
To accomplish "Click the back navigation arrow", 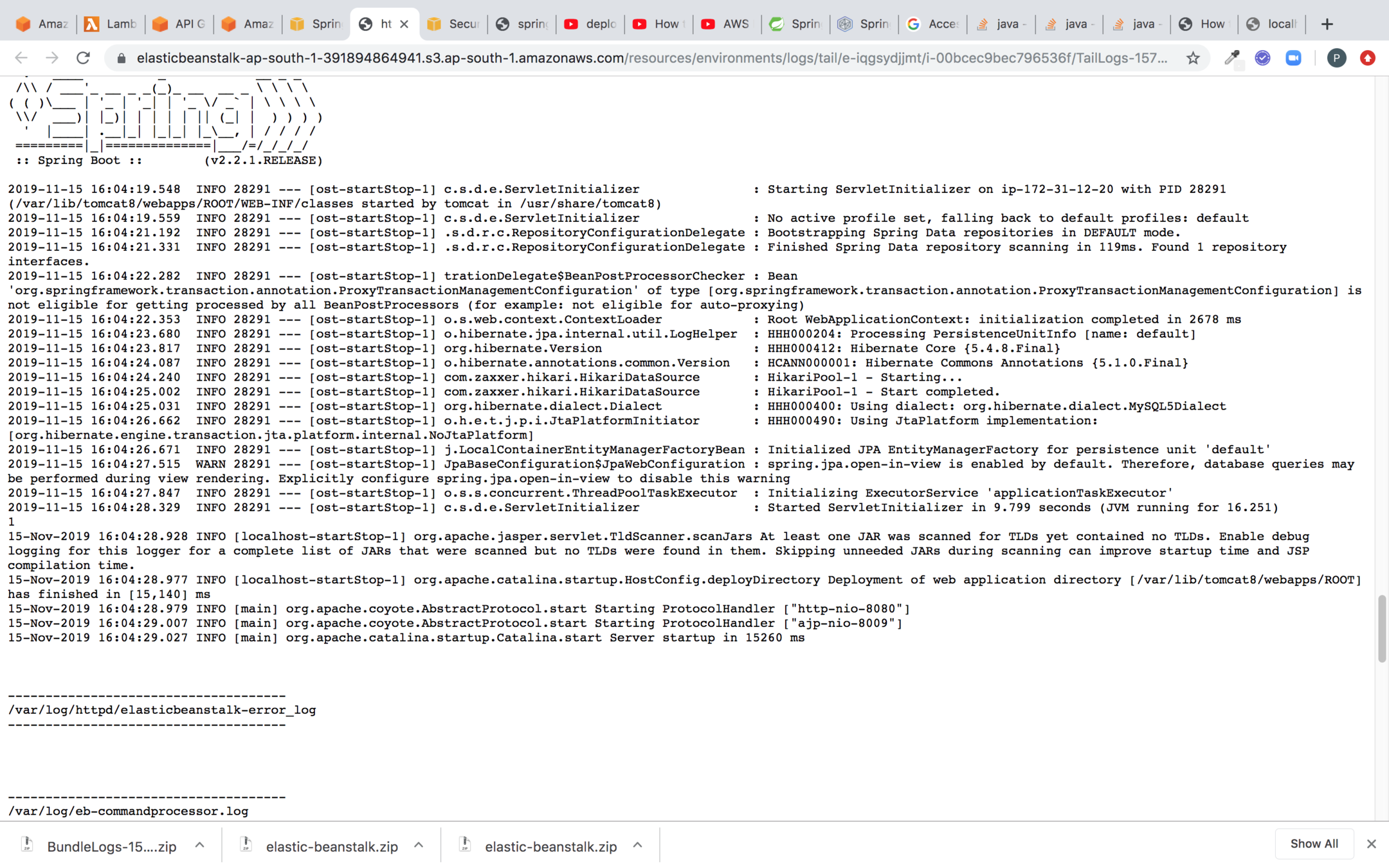I will [21, 58].
